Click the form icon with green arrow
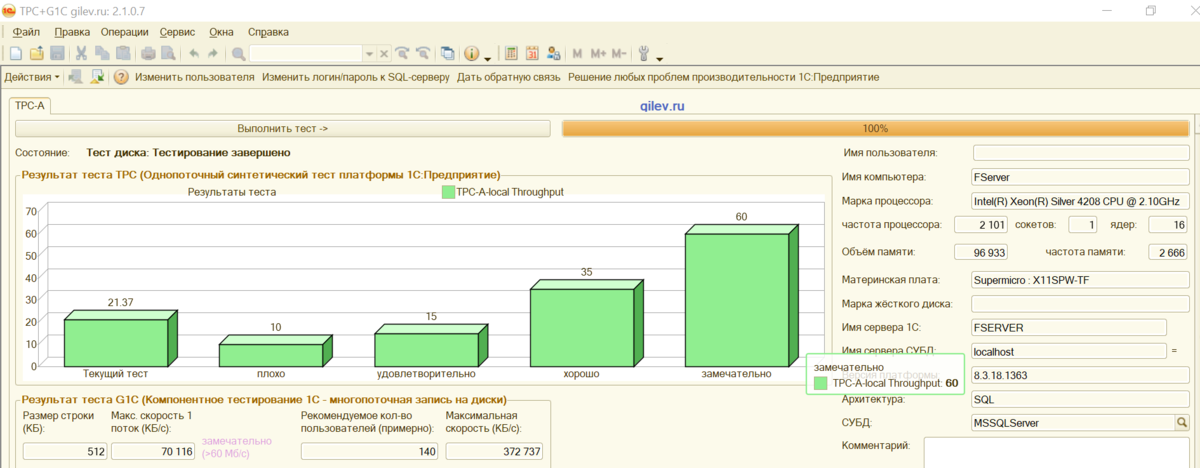The width and height of the screenshot is (1200, 468). pos(98,77)
